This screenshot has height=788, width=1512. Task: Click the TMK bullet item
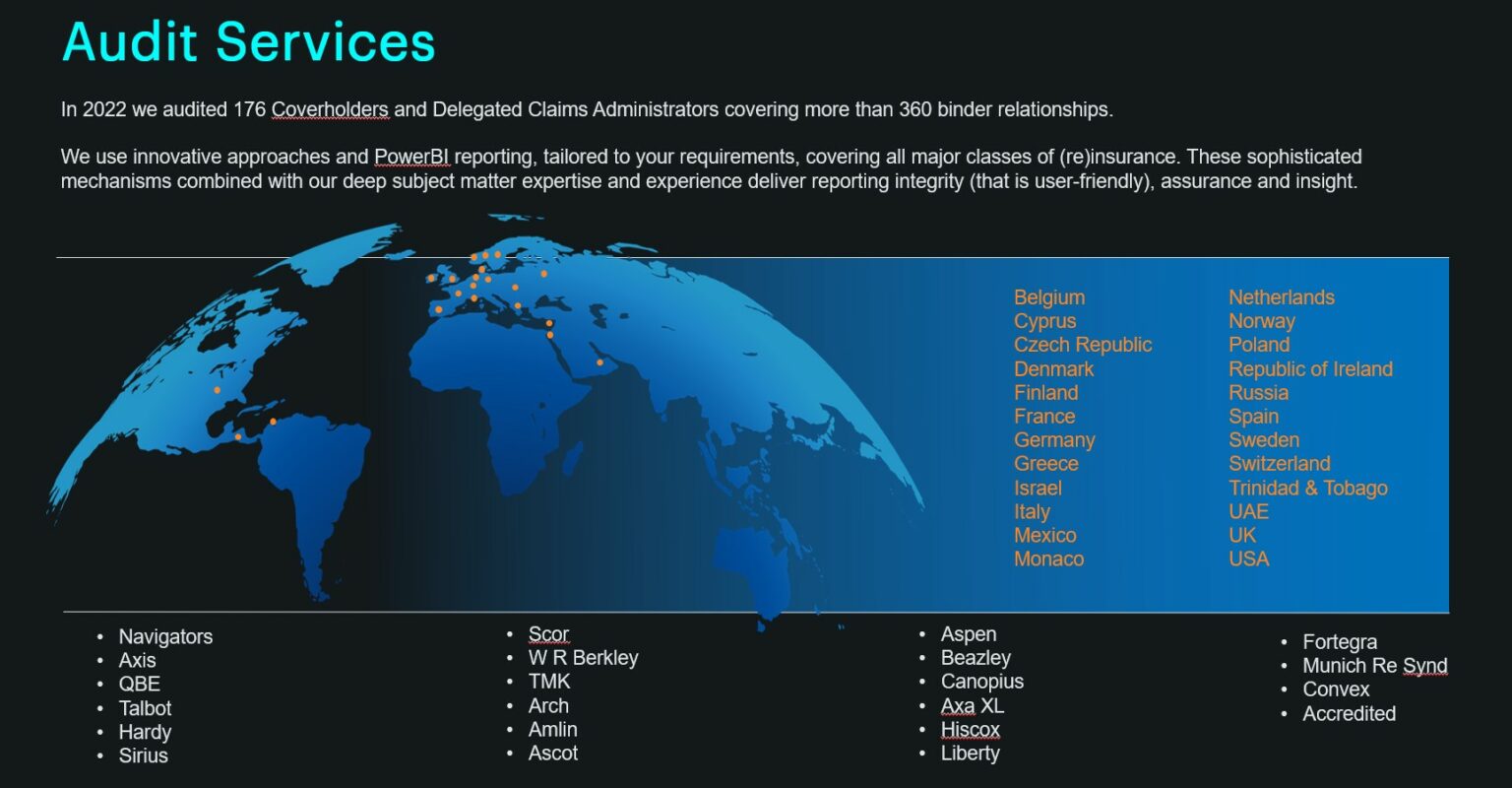point(549,682)
